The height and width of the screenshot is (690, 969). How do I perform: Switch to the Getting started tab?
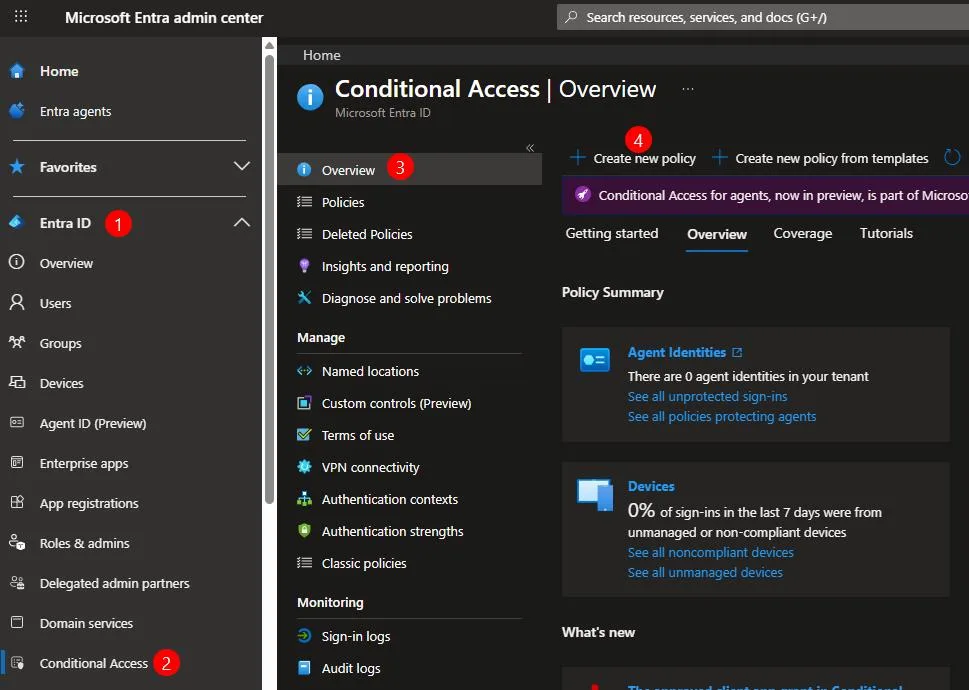pyautogui.click(x=612, y=234)
